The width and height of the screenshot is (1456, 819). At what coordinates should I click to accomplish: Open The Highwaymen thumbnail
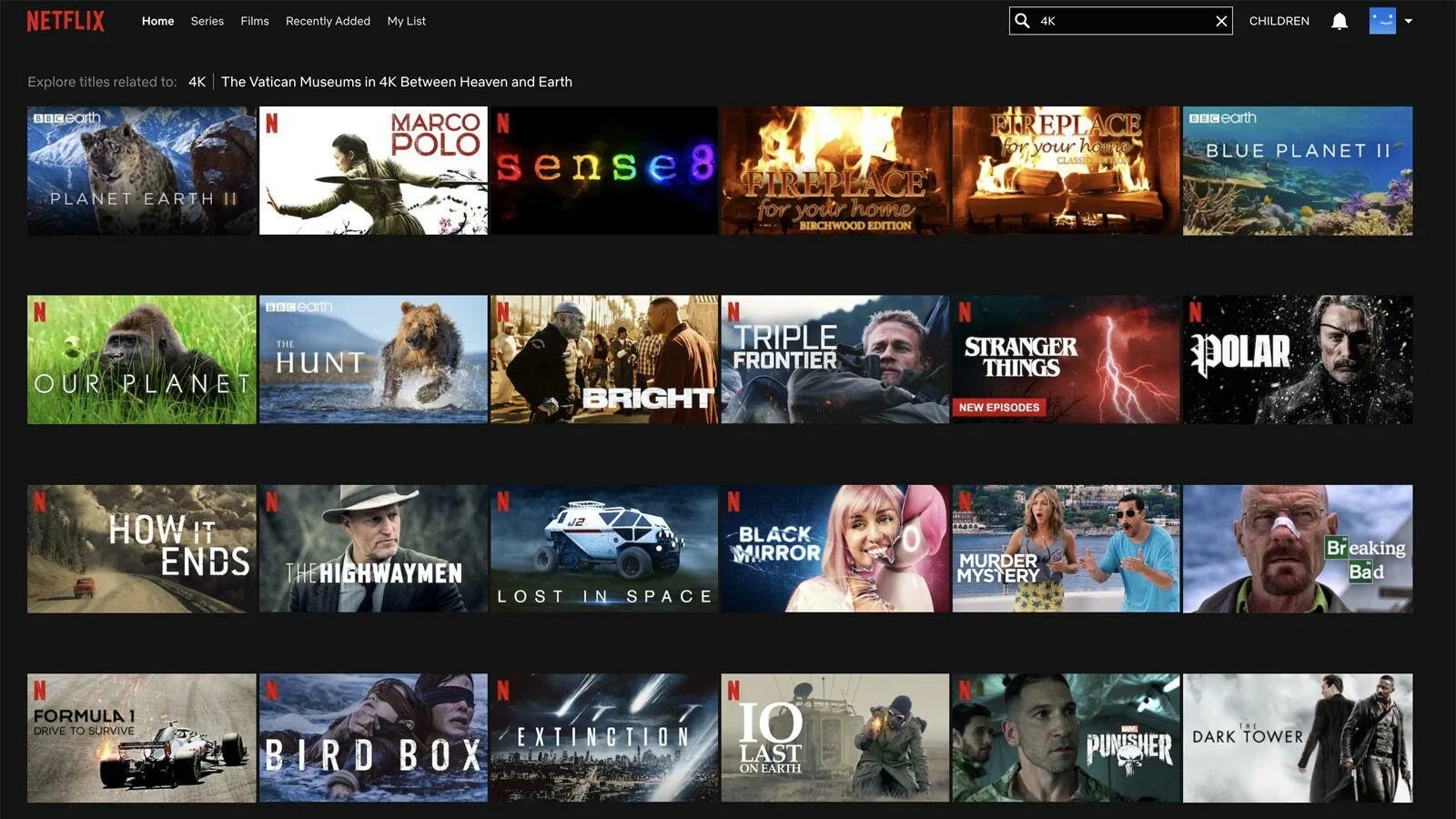(x=373, y=549)
